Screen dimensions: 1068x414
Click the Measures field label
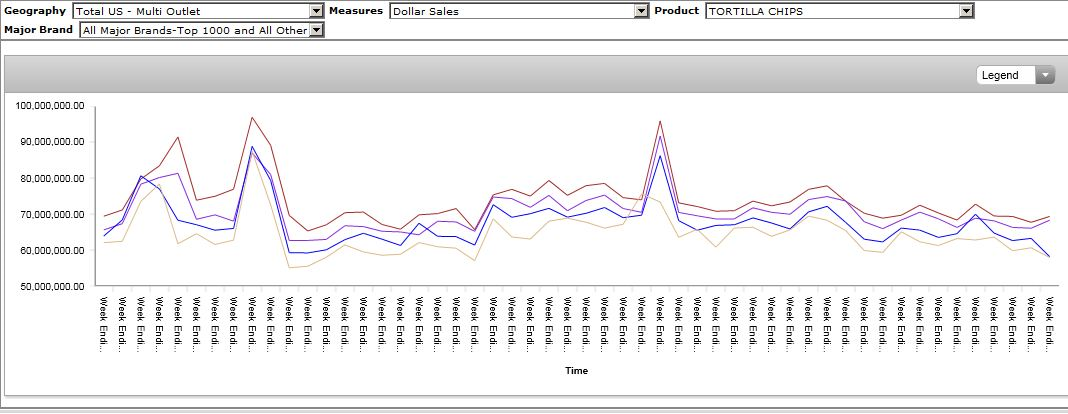click(356, 11)
